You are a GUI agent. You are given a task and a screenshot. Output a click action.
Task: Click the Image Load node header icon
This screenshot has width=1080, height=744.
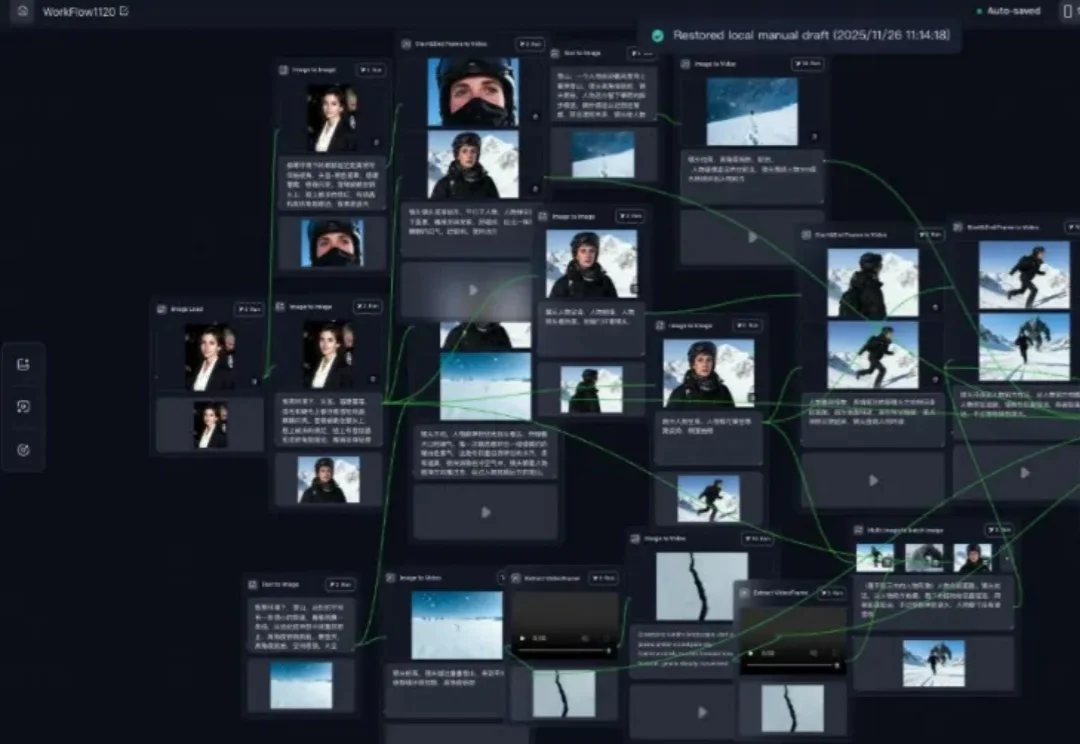pyautogui.click(x=162, y=310)
